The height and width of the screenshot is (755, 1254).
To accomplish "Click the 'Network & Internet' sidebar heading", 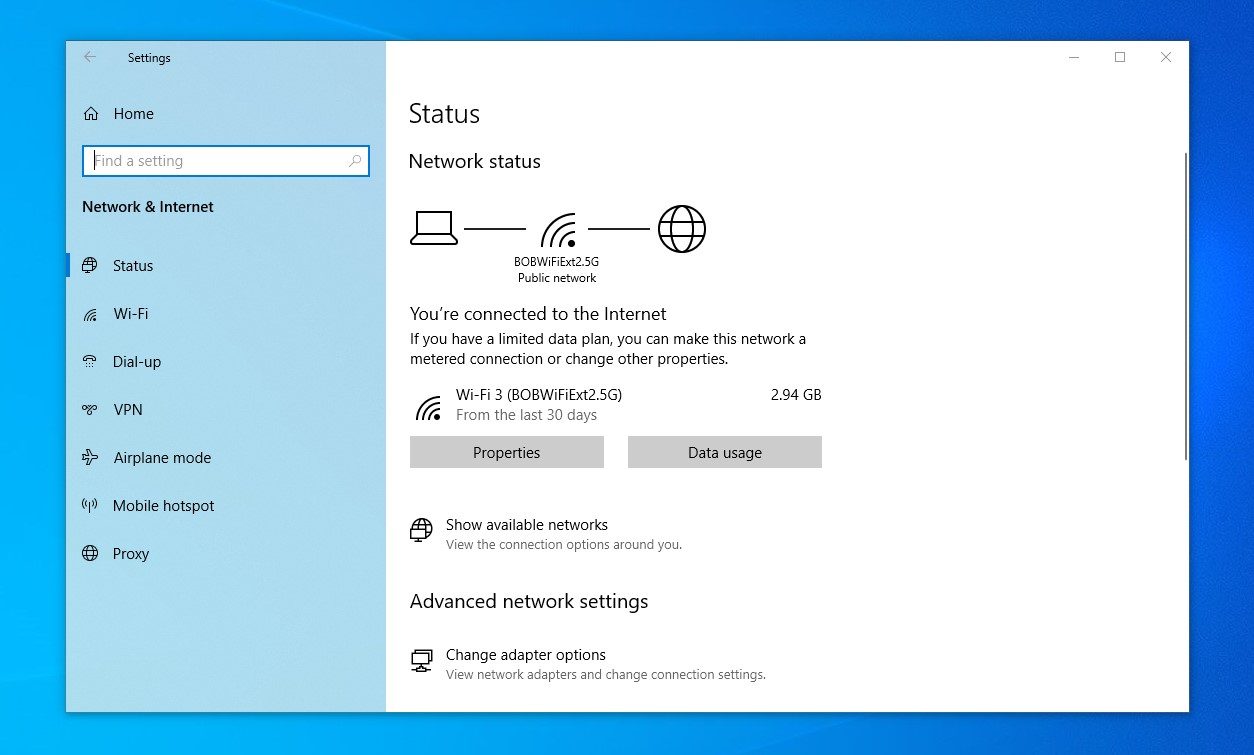I will pyautogui.click(x=148, y=207).
